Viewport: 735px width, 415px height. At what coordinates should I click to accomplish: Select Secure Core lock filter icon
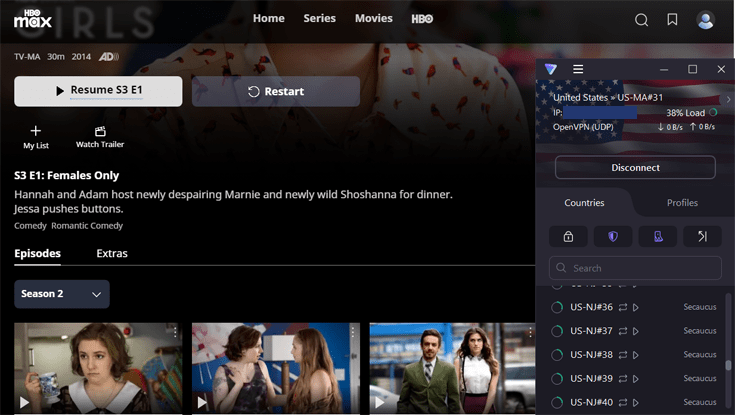pyautogui.click(x=568, y=236)
